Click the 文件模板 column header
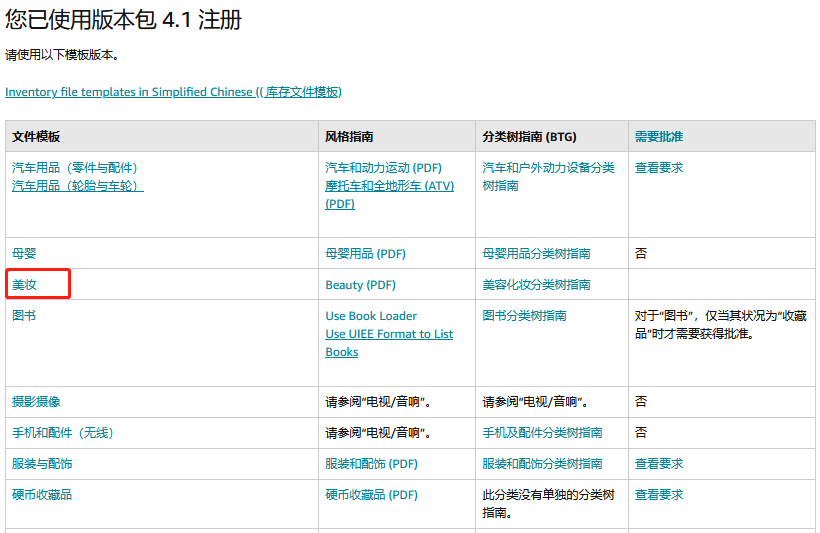The width and height of the screenshot is (820, 533). point(36,137)
